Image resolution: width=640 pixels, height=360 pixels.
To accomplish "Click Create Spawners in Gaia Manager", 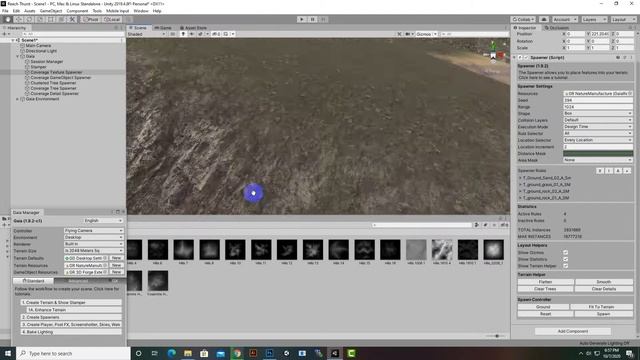I will (x=71, y=317).
